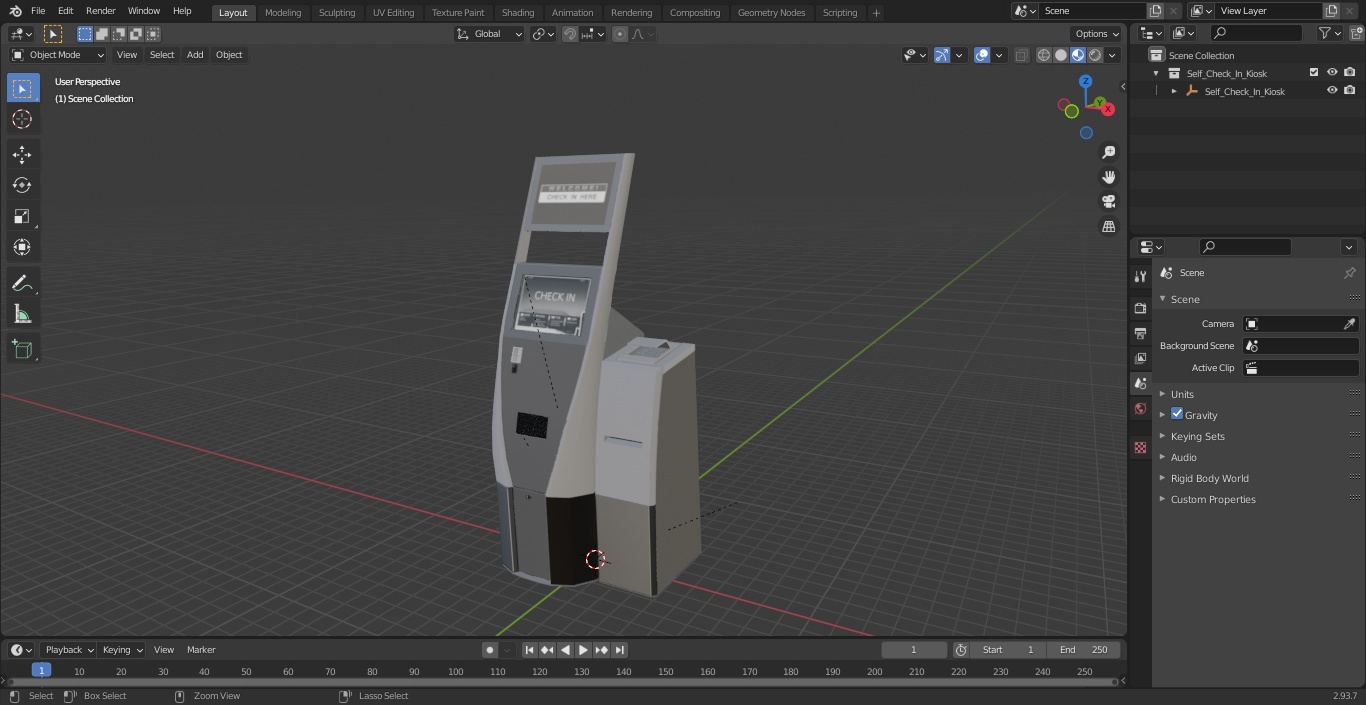Add a new workspace with plus
The height and width of the screenshot is (705, 1366).
point(876,12)
